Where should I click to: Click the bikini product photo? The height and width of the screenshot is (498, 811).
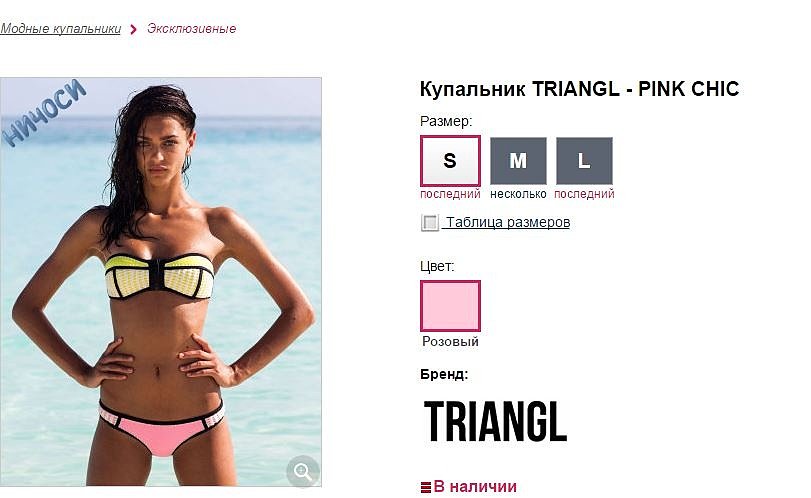[x=161, y=282]
